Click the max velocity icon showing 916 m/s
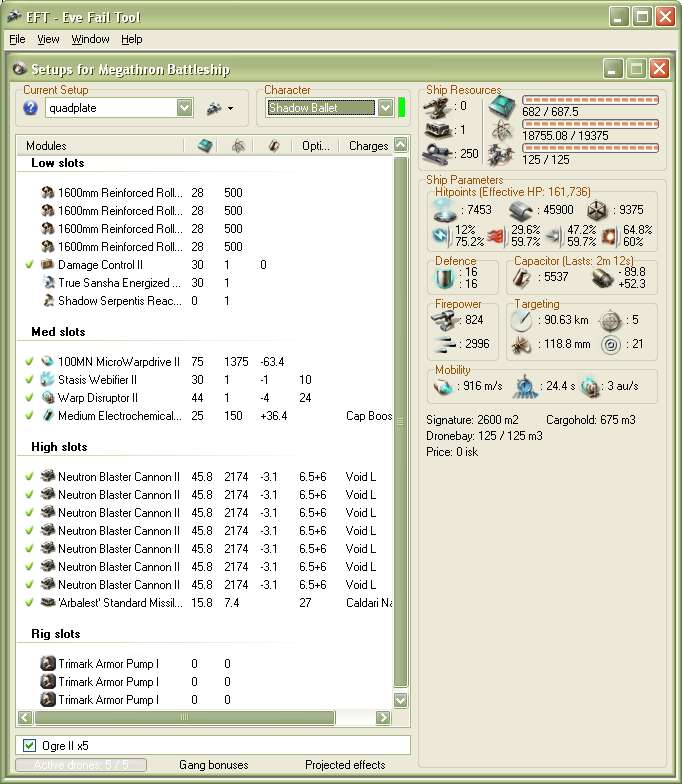Viewport: 682px width, 784px height. click(443, 386)
